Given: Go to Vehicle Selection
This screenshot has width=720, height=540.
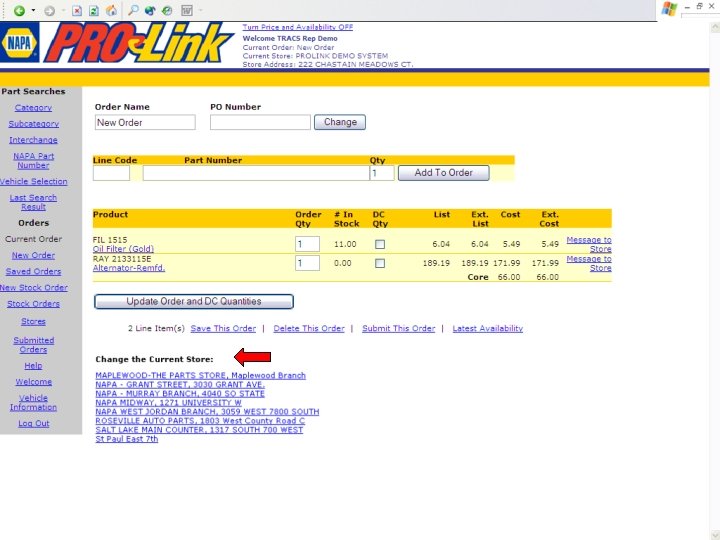Looking at the screenshot, I should point(34,181).
